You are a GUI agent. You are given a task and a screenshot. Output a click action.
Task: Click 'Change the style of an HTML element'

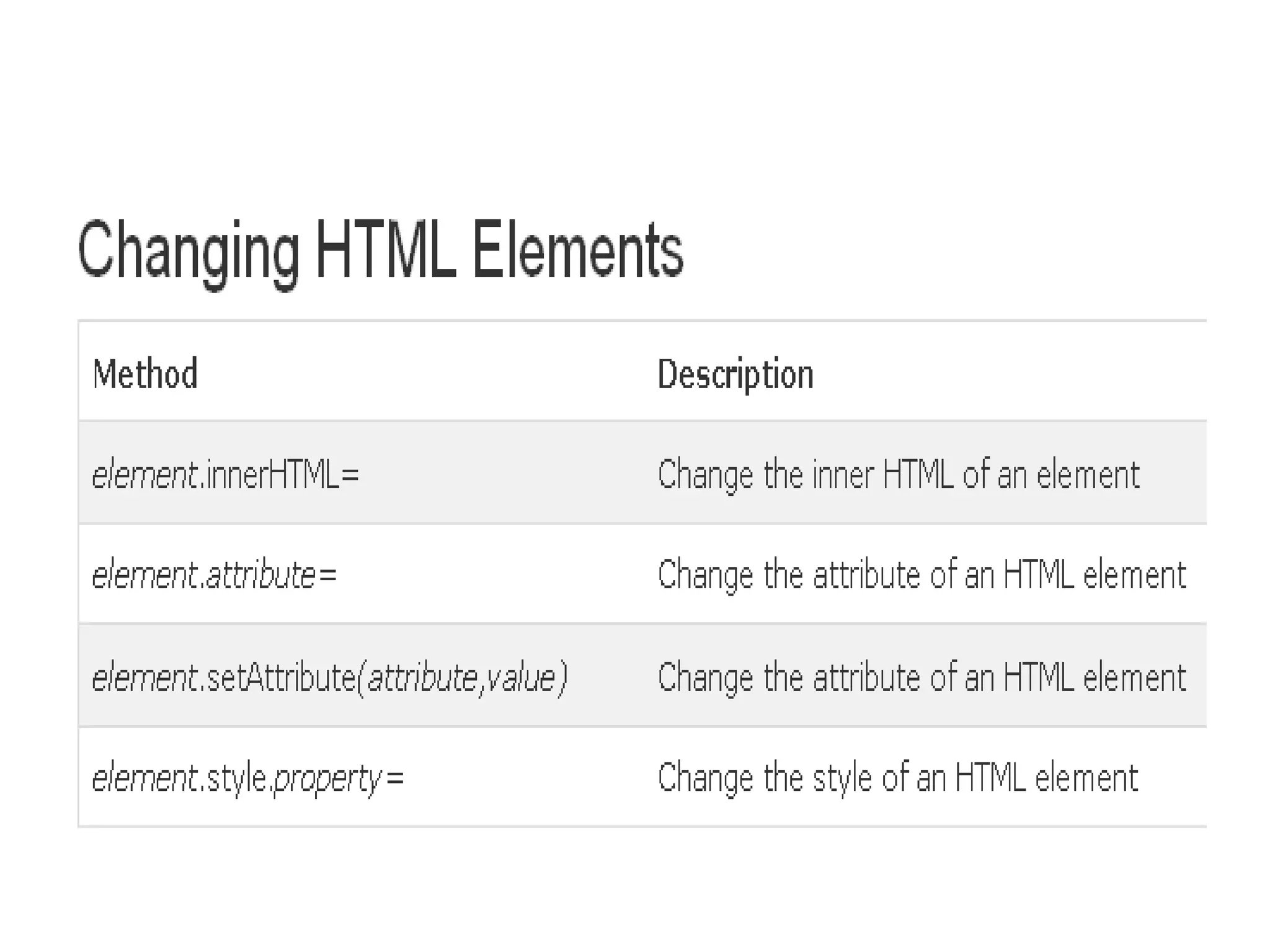[x=897, y=778]
